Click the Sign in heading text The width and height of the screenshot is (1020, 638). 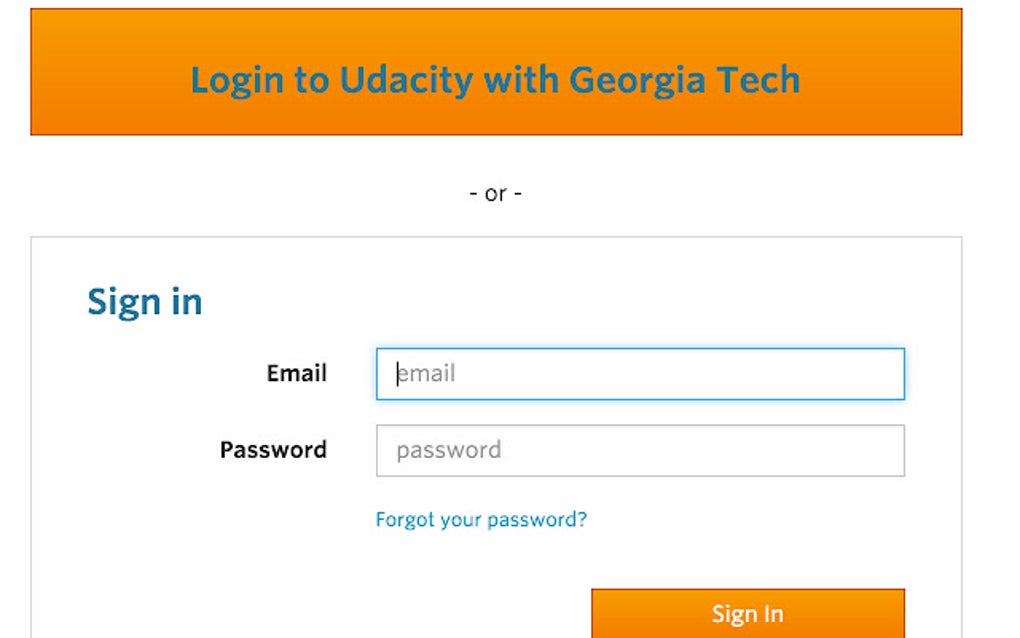(145, 301)
